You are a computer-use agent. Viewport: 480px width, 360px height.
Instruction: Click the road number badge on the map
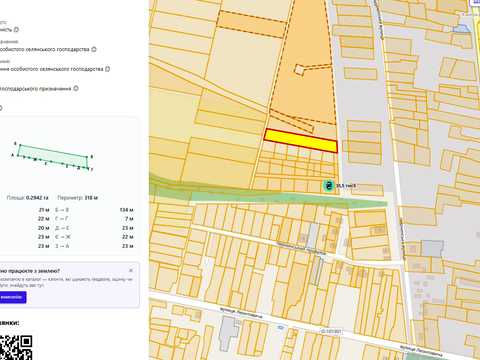tap(331, 332)
